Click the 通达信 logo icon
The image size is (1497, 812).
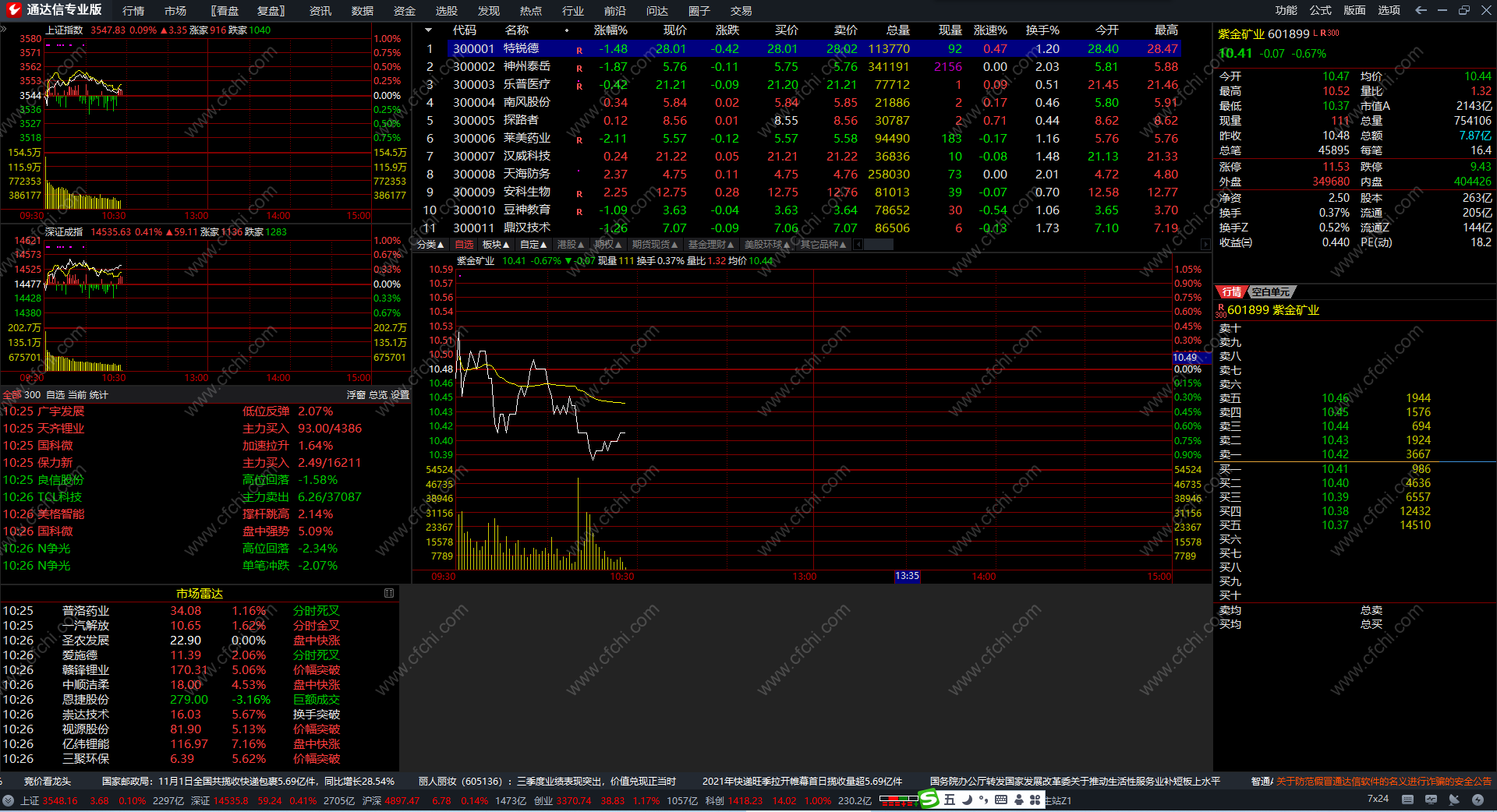(x=13, y=10)
